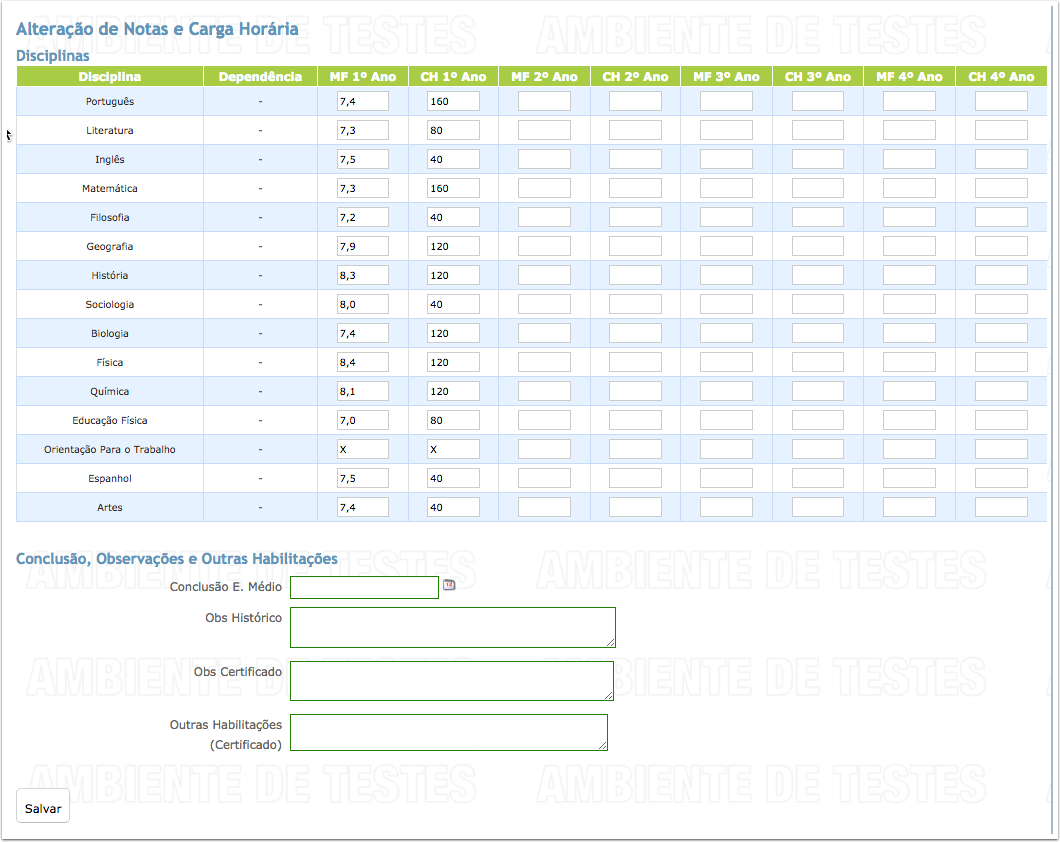Click the MF 1º Ano field for Espanhol

363,479
